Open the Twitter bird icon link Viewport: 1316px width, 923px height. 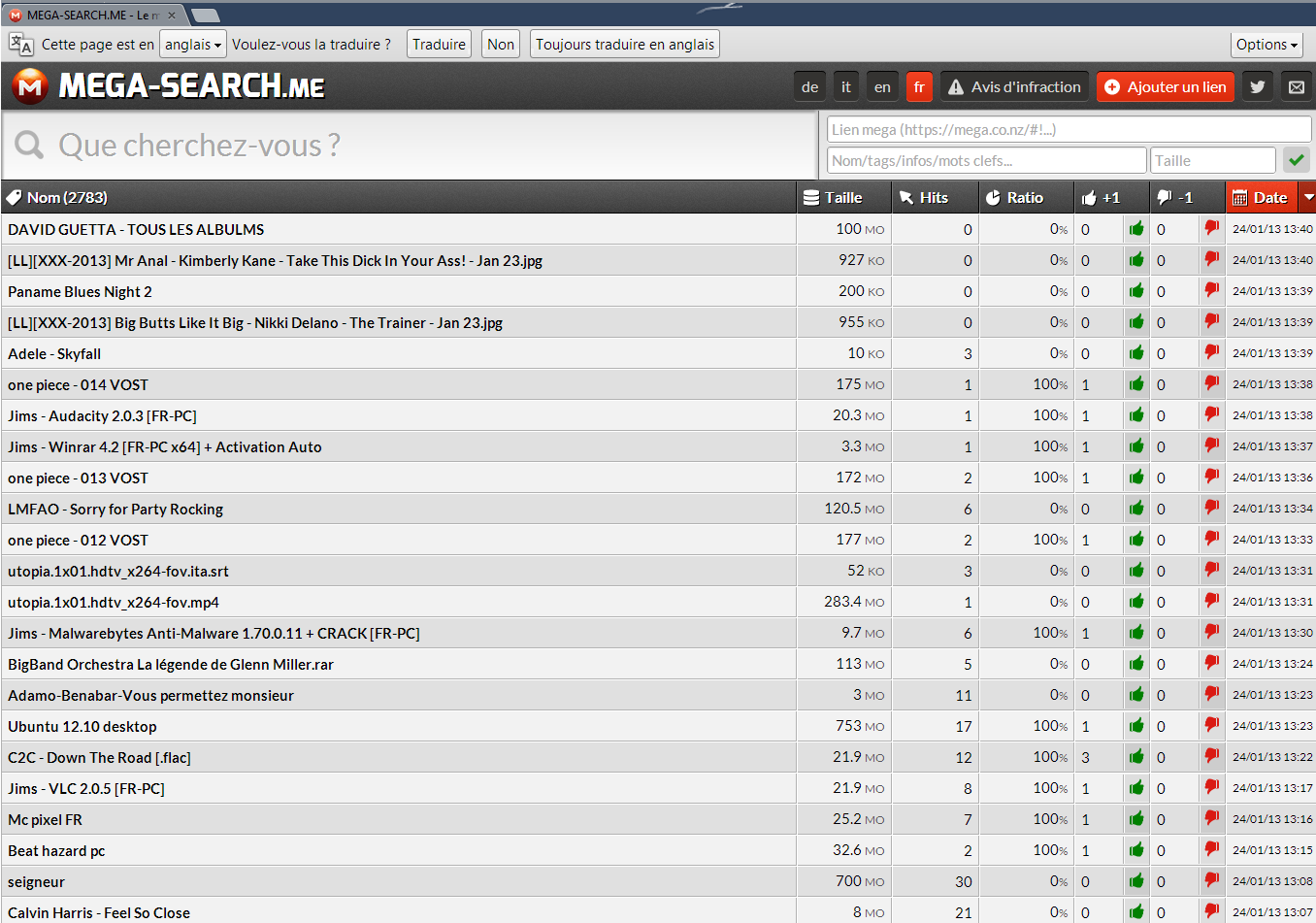point(1257,86)
